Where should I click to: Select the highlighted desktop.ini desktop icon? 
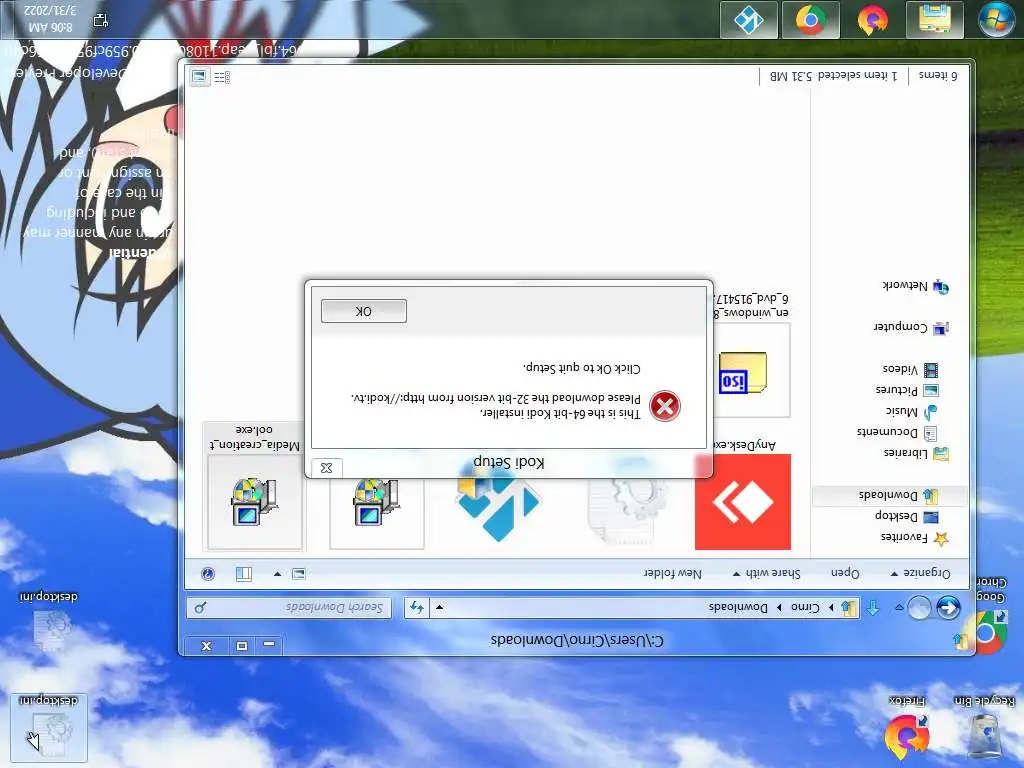[49, 728]
